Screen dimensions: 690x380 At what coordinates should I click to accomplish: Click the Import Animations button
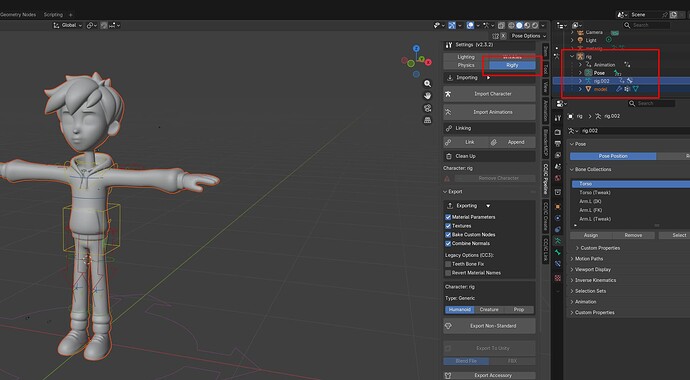point(489,112)
